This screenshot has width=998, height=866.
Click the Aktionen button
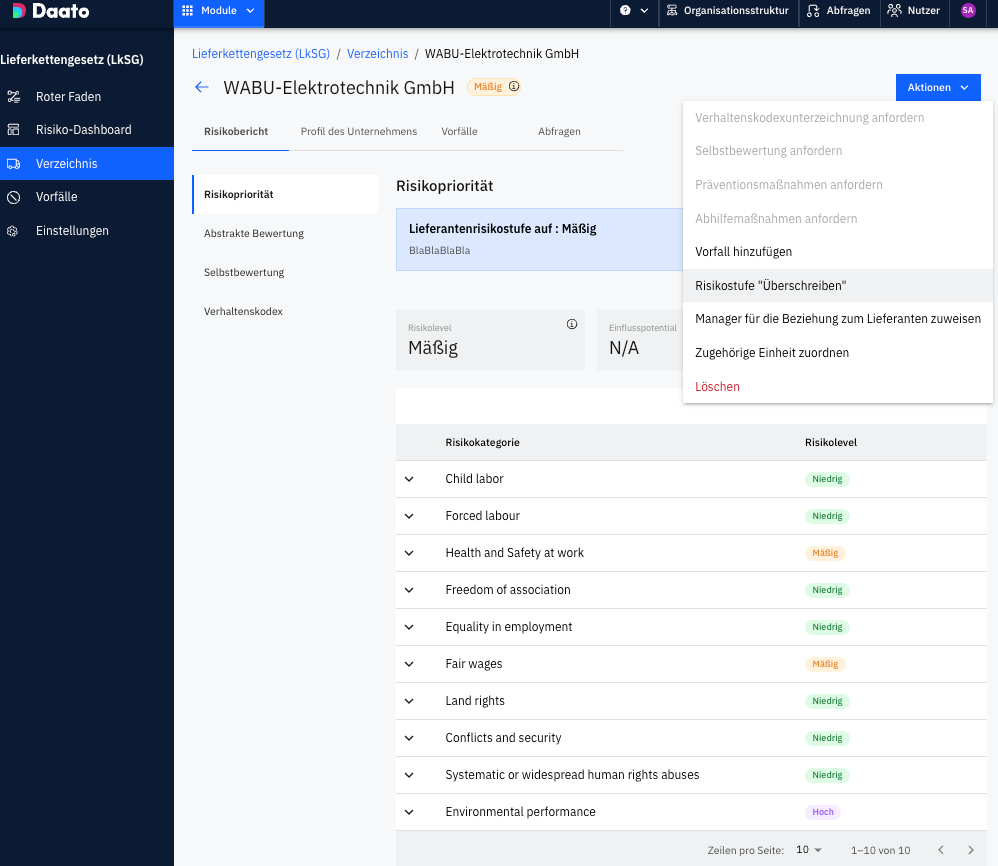(937, 88)
